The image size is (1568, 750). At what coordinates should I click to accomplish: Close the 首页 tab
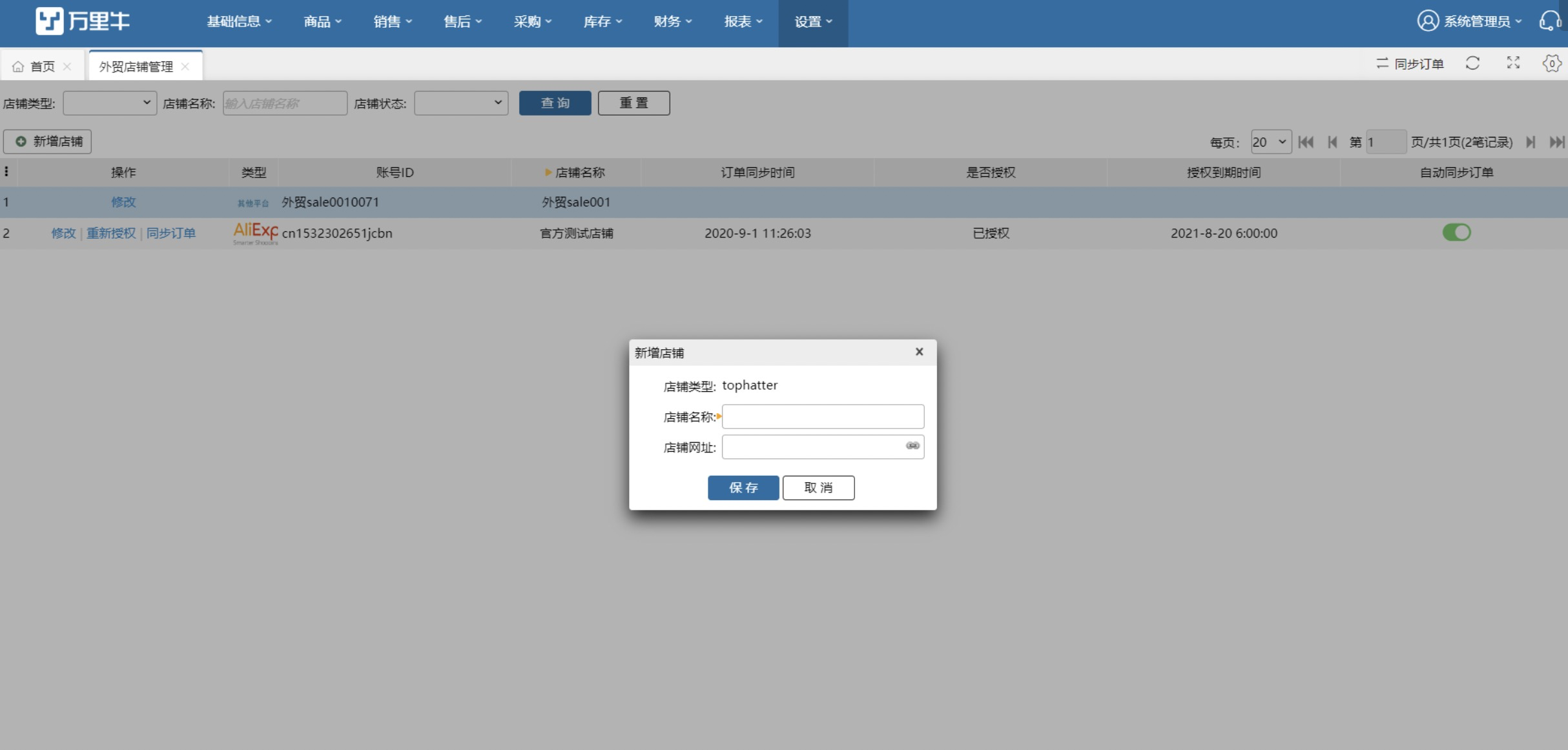(x=67, y=66)
